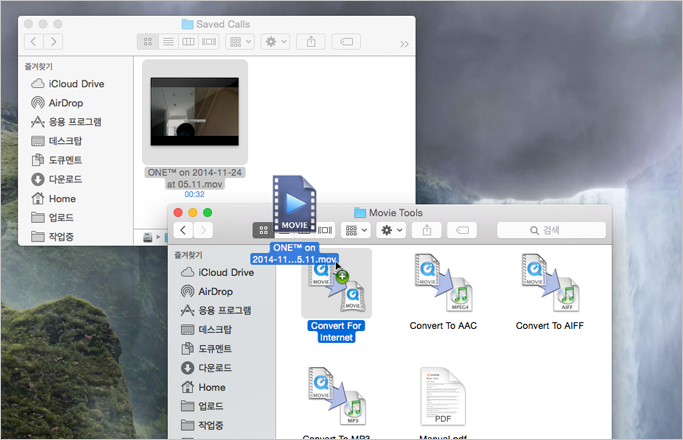This screenshot has height=440, width=683.
Task: Go back in Movie Tools window
Action: [183, 230]
